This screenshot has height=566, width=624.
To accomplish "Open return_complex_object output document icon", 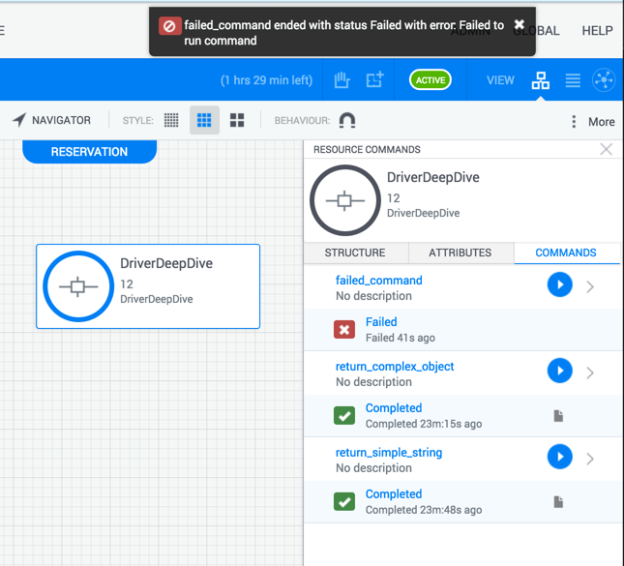I will 559,415.
